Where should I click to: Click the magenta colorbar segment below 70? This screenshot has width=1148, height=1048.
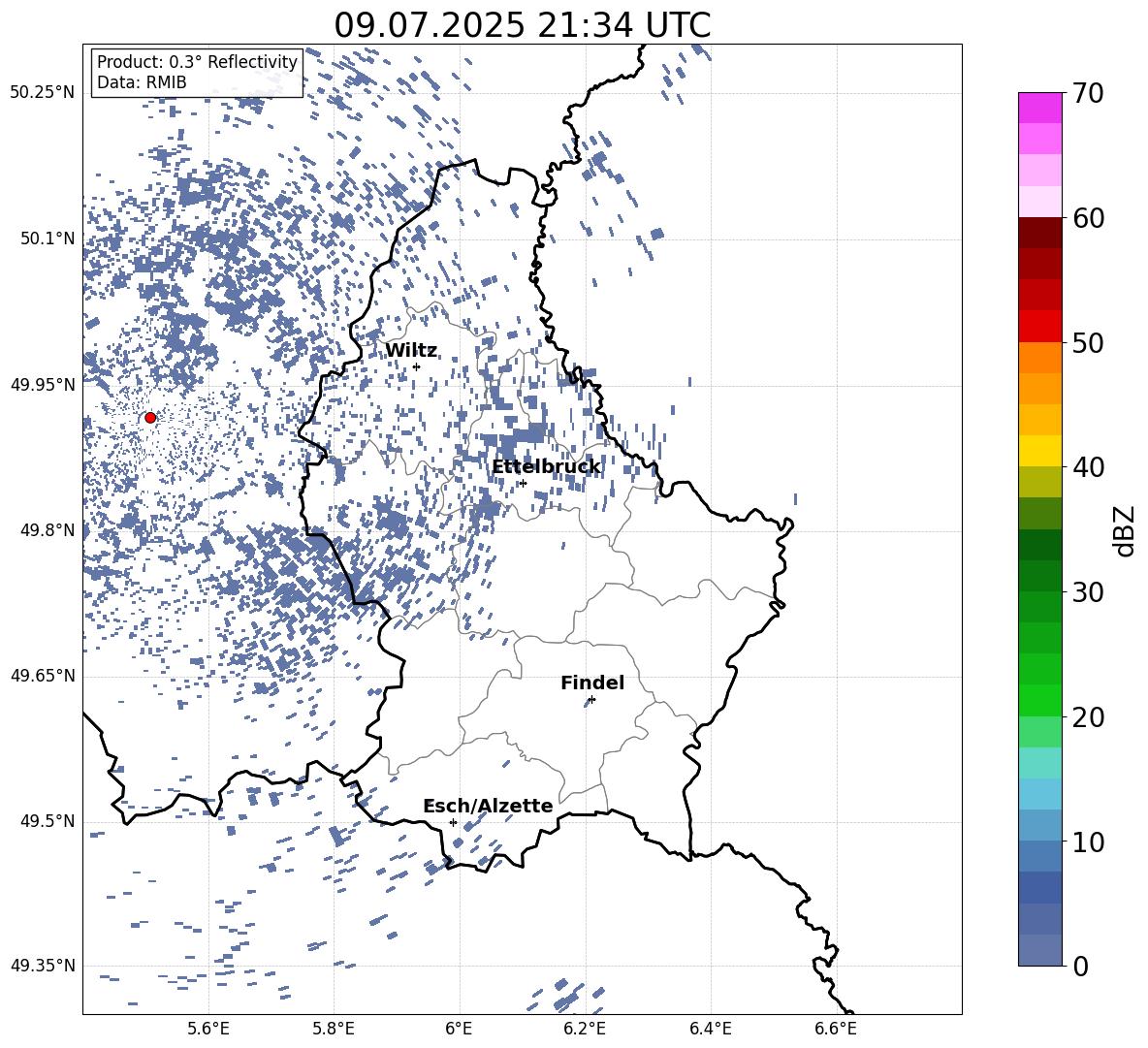coord(1039,108)
